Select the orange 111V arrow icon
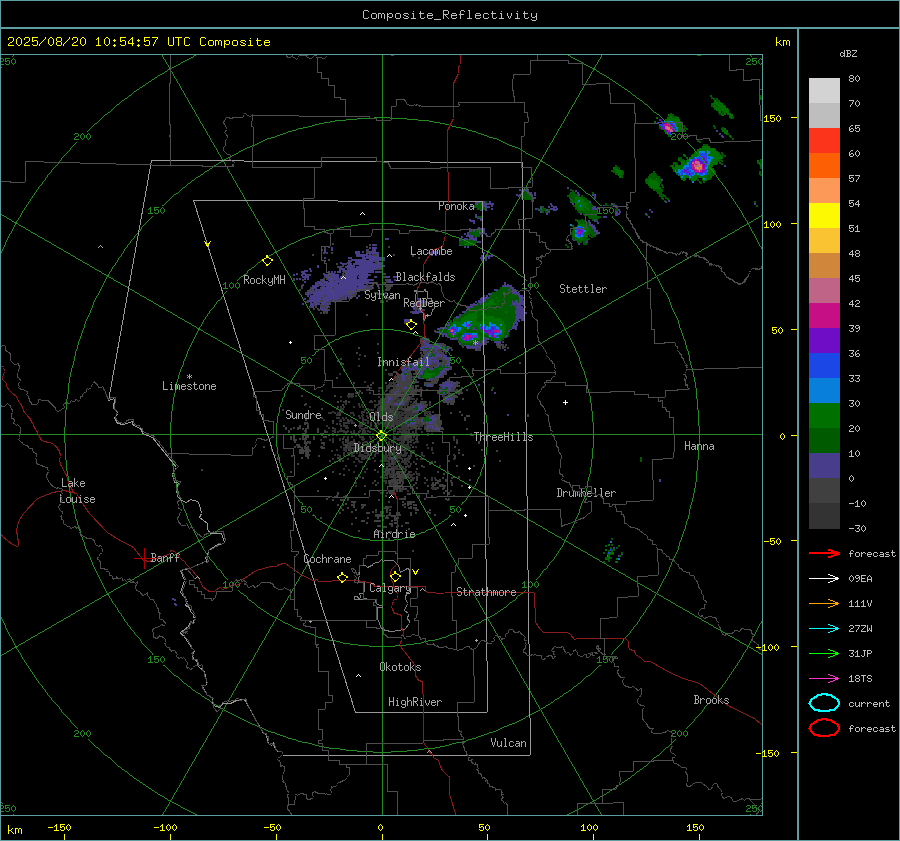Image resolution: width=900 pixels, height=841 pixels. point(824,603)
